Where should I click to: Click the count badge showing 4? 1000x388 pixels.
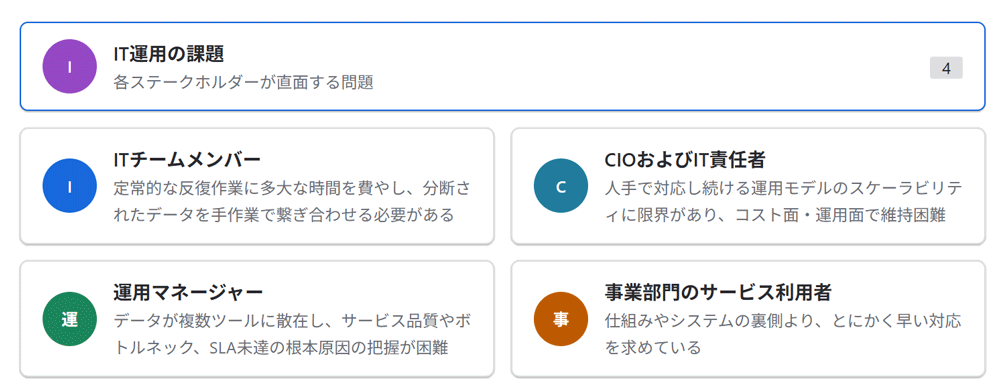coord(946,68)
